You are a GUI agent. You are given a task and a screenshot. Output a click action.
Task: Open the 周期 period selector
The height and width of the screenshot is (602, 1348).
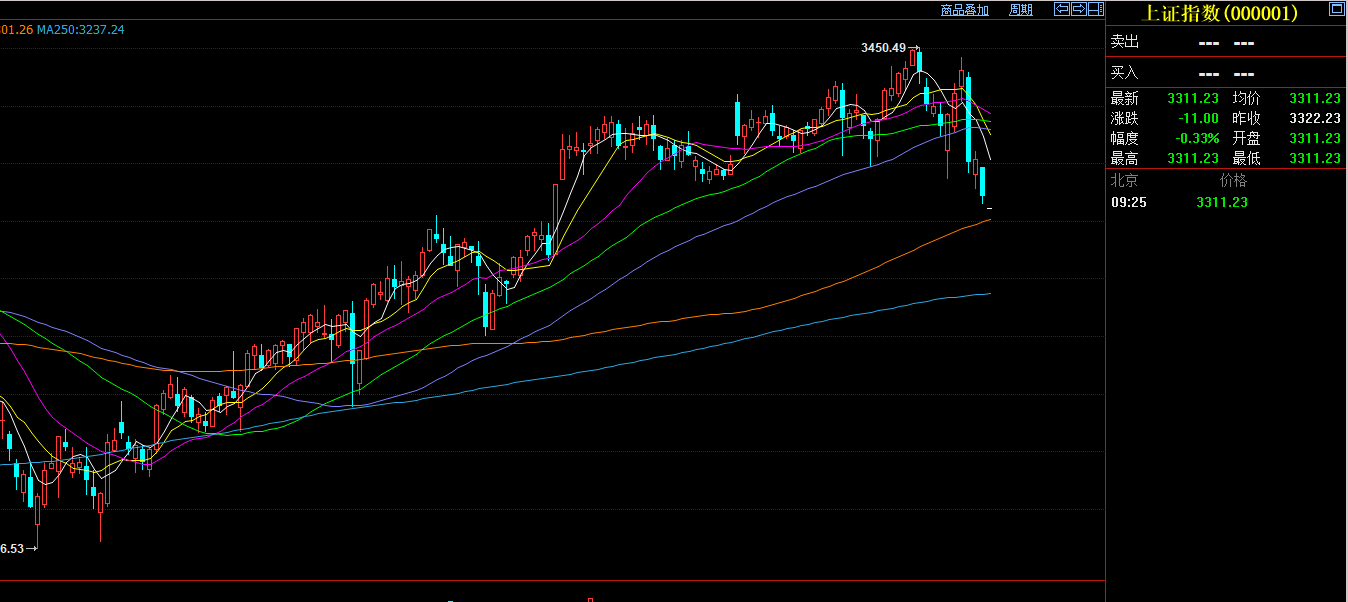pos(1021,10)
